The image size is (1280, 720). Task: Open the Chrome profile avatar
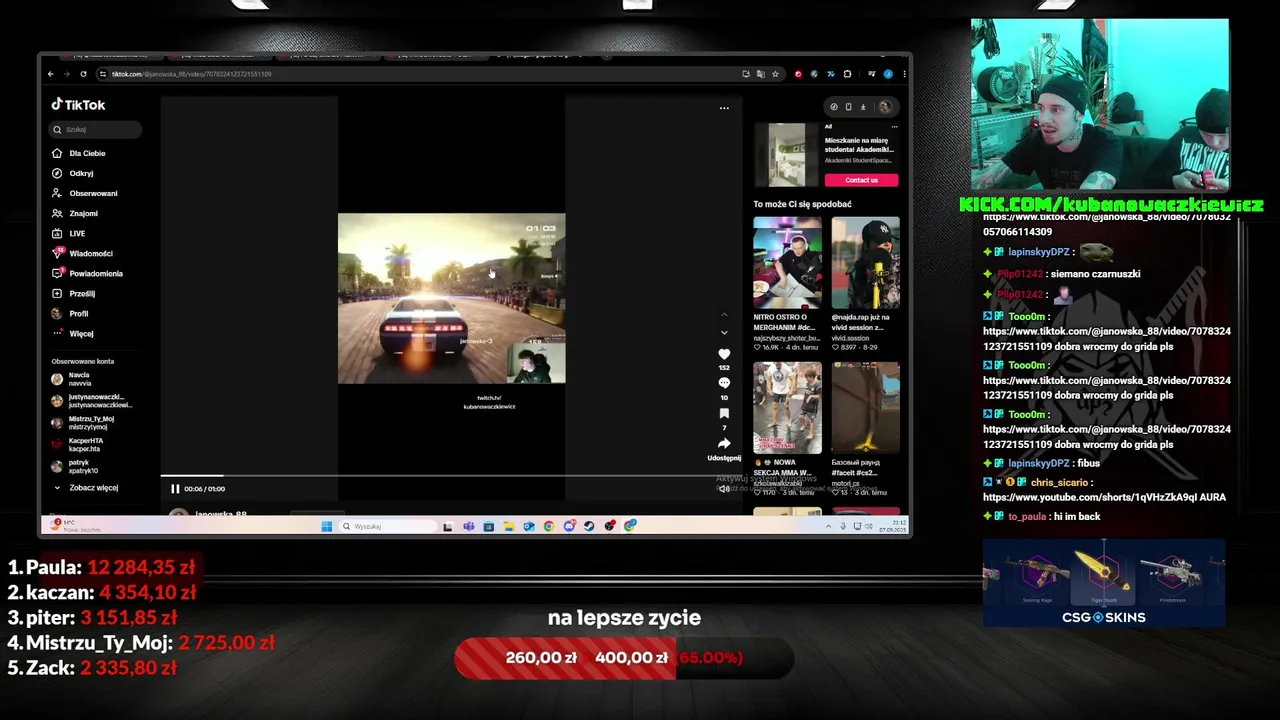pyautogui.click(x=887, y=74)
